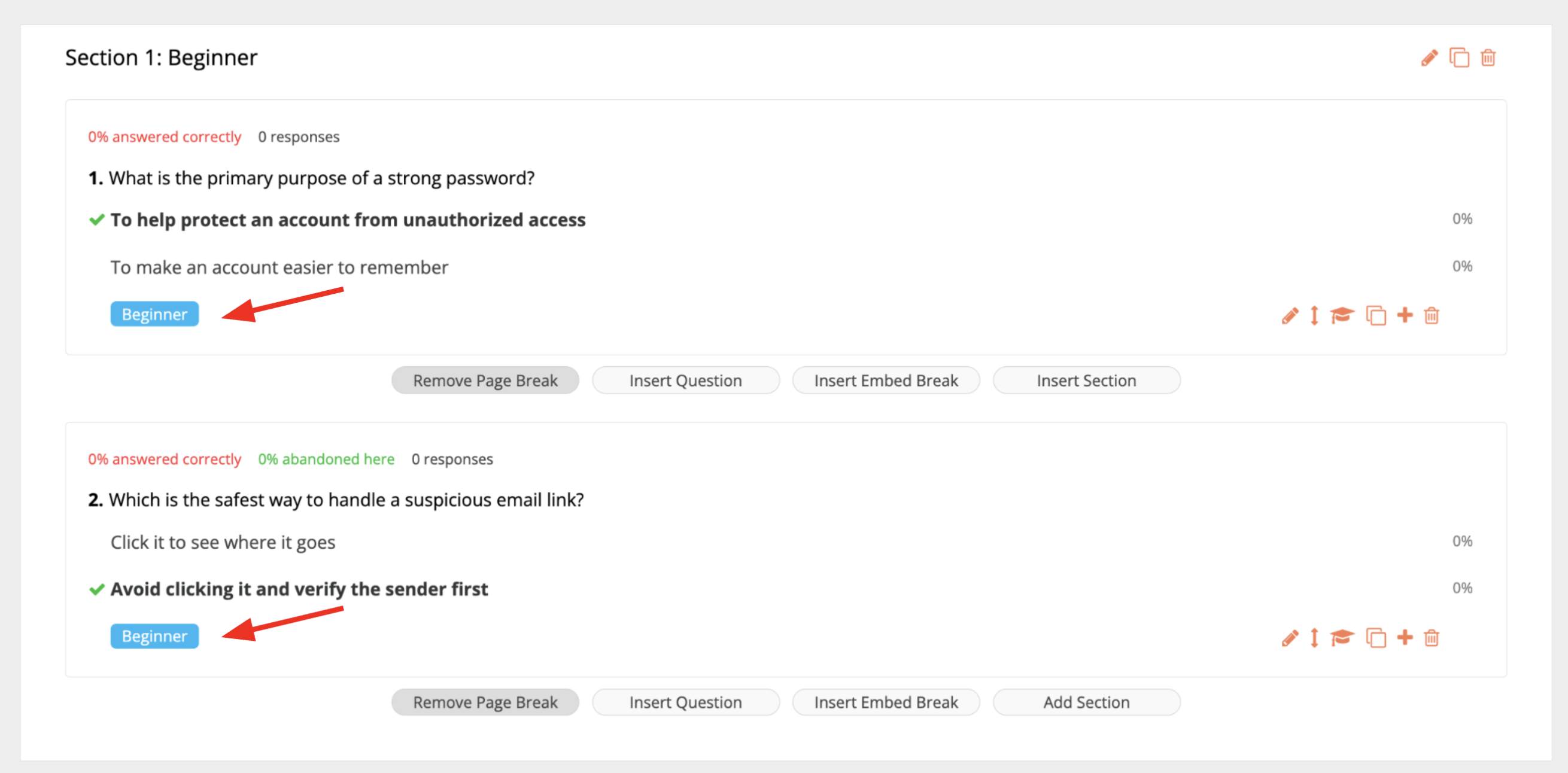Viewport: 1568px width, 773px height.
Task: Duplicate question 1 with copy icon
Action: click(1376, 315)
